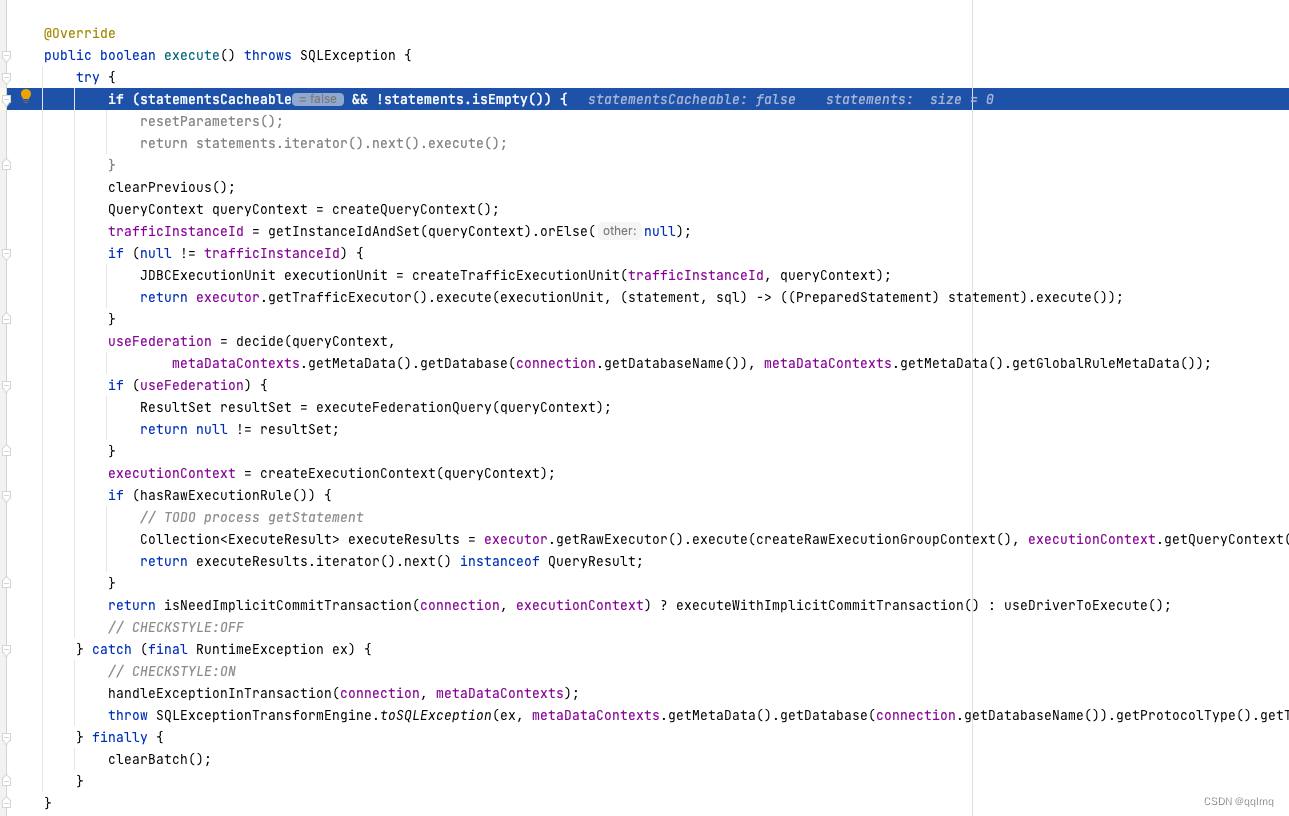Collapse the finally block
Image resolution: width=1289 pixels, height=816 pixels.
[6, 737]
